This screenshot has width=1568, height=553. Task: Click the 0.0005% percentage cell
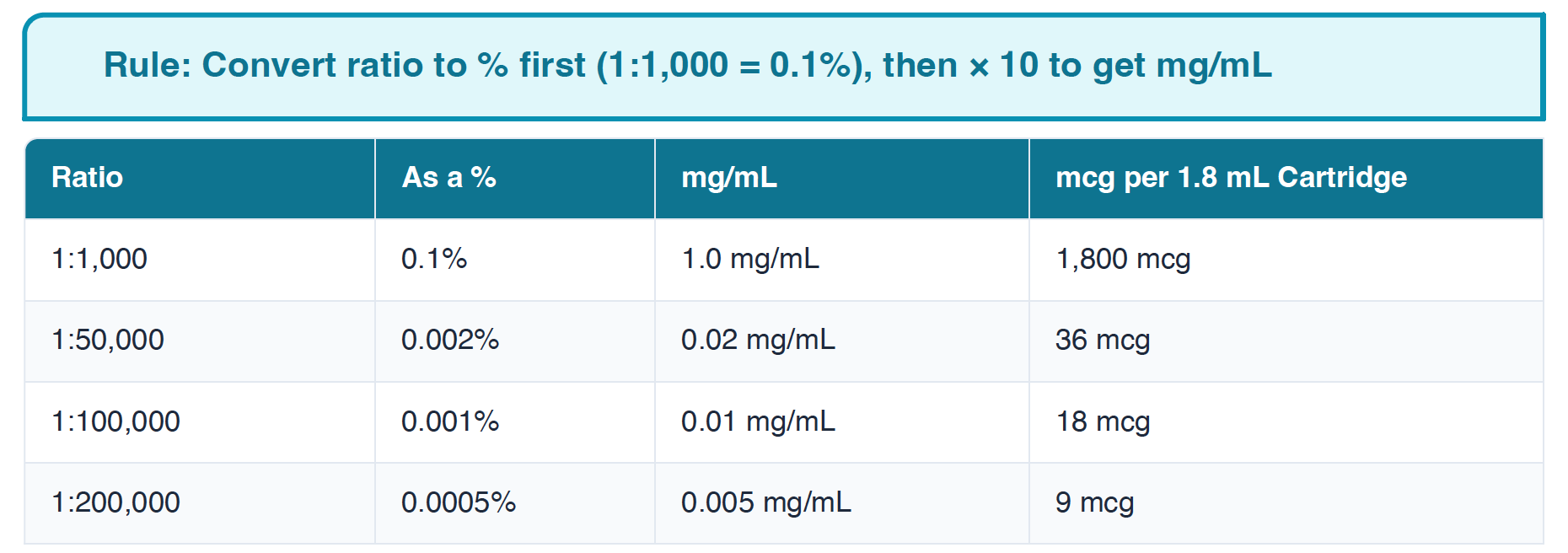click(x=459, y=502)
